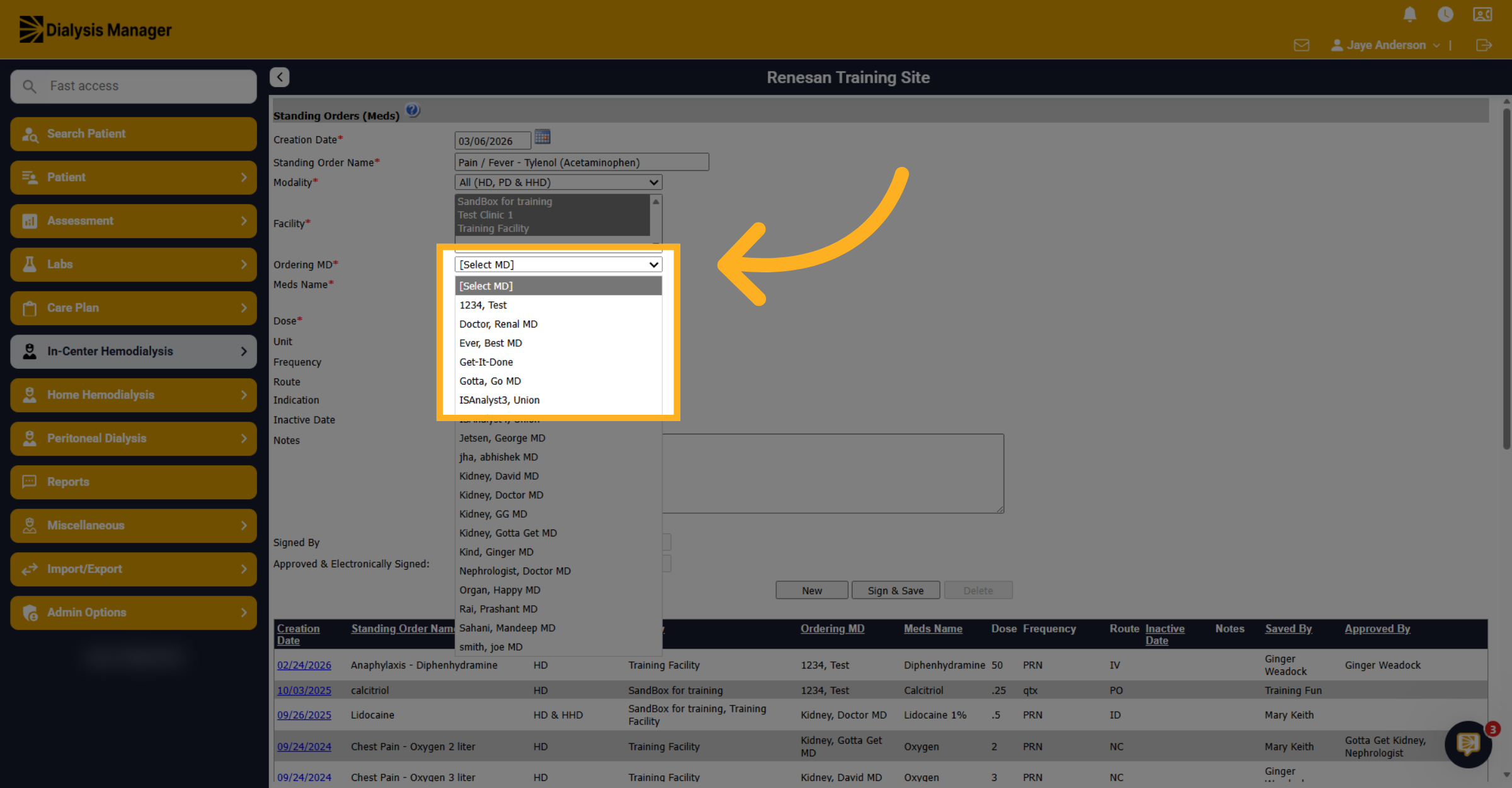
Task: Pick 'Kidney, David MD' in dropdown list
Action: coord(558,476)
